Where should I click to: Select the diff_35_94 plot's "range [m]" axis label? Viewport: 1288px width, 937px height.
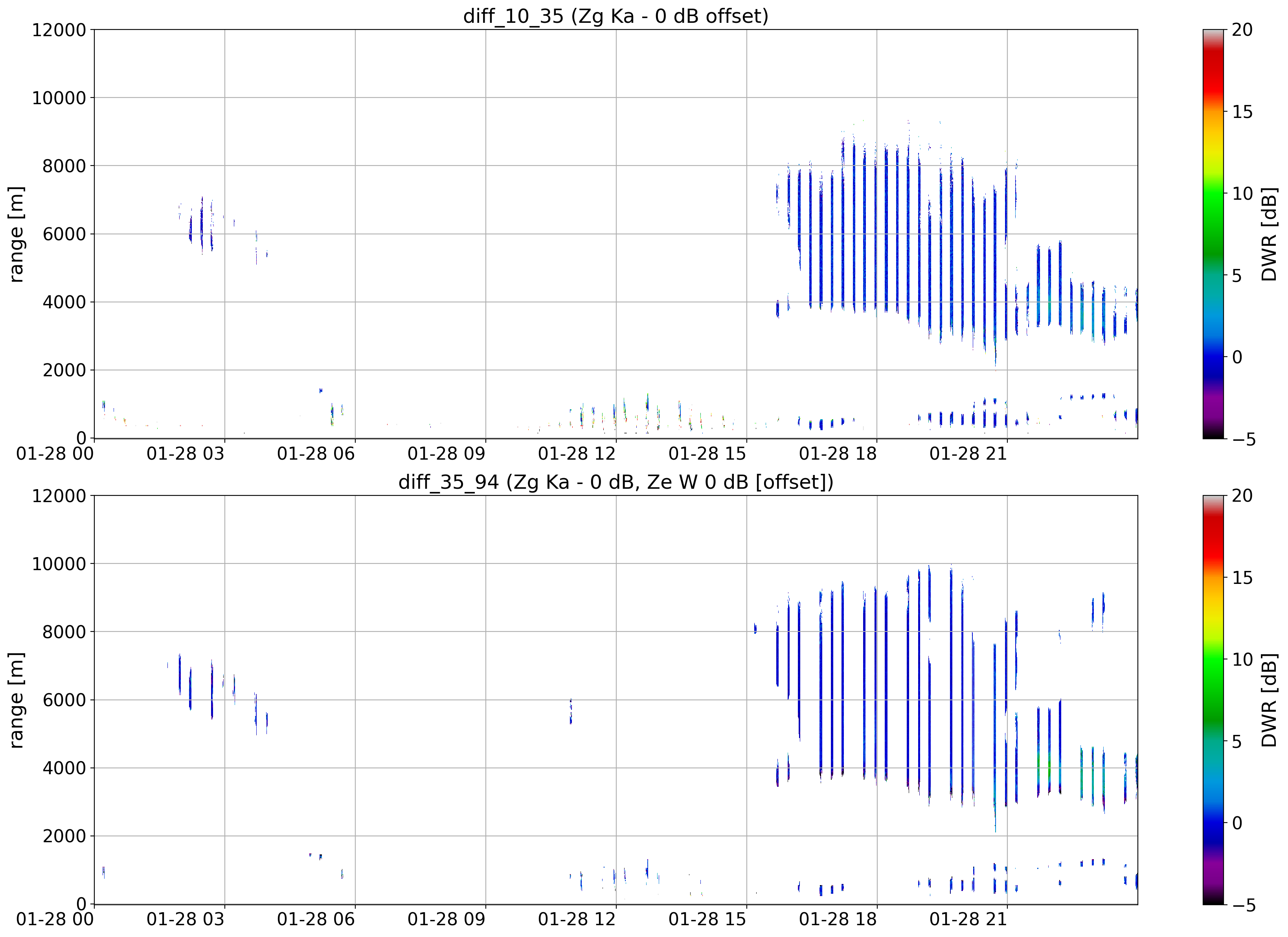pos(16,700)
